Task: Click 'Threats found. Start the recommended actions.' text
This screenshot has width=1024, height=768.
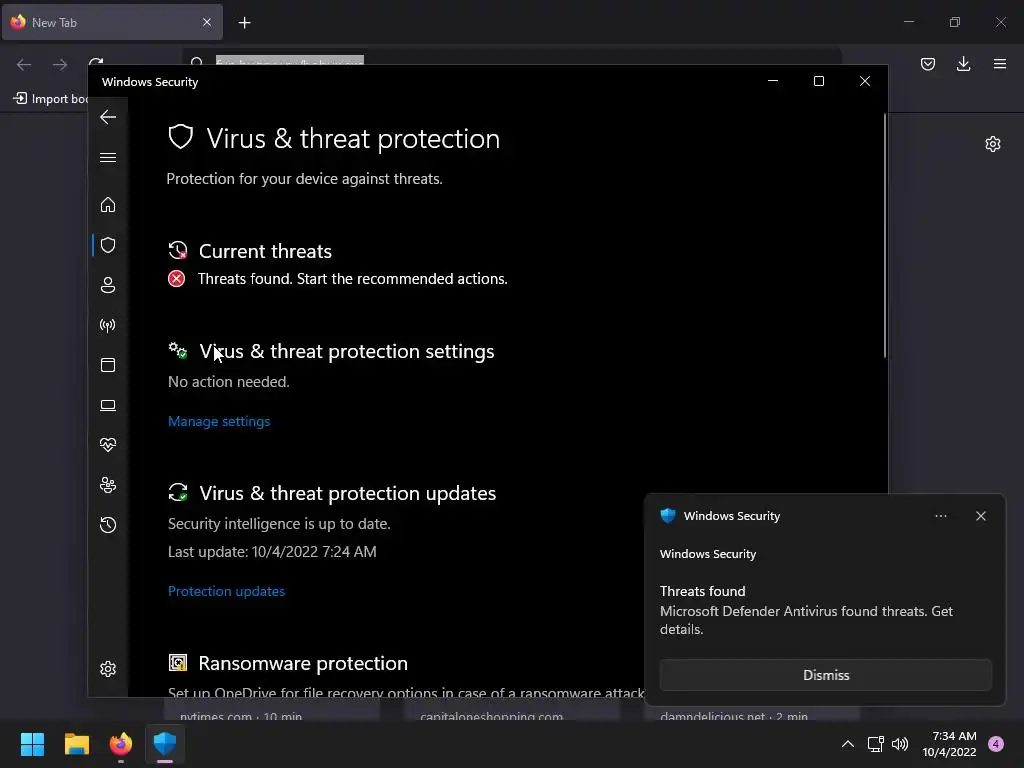Action: [353, 279]
